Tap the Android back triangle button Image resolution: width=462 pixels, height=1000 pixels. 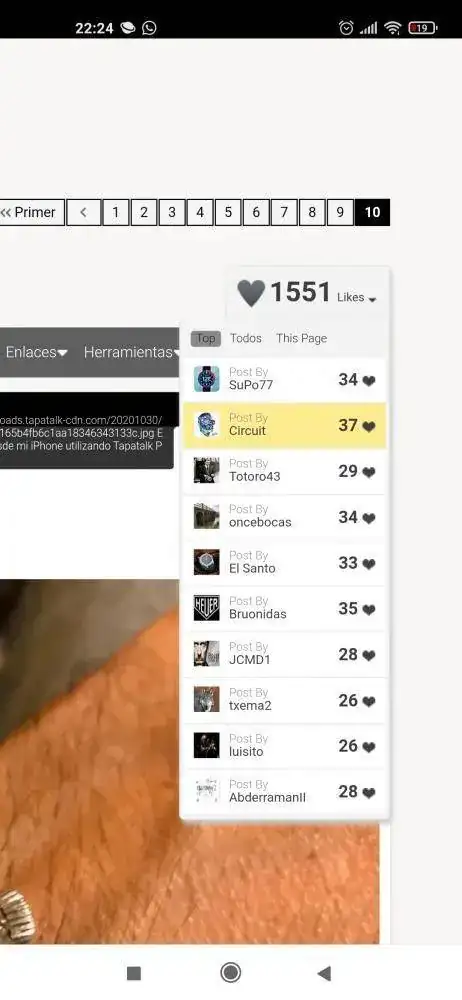point(324,973)
